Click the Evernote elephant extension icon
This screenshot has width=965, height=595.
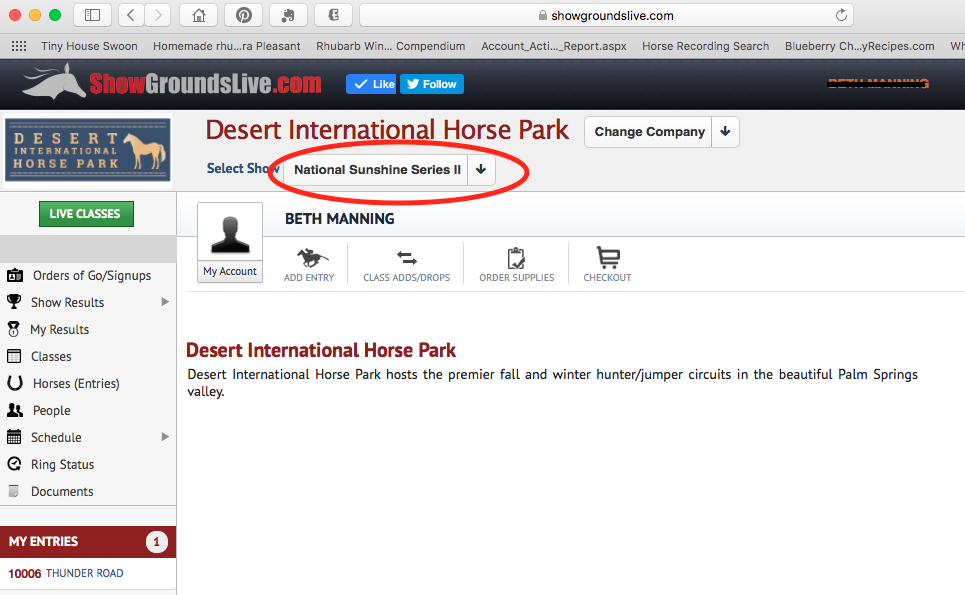[x=289, y=15]
